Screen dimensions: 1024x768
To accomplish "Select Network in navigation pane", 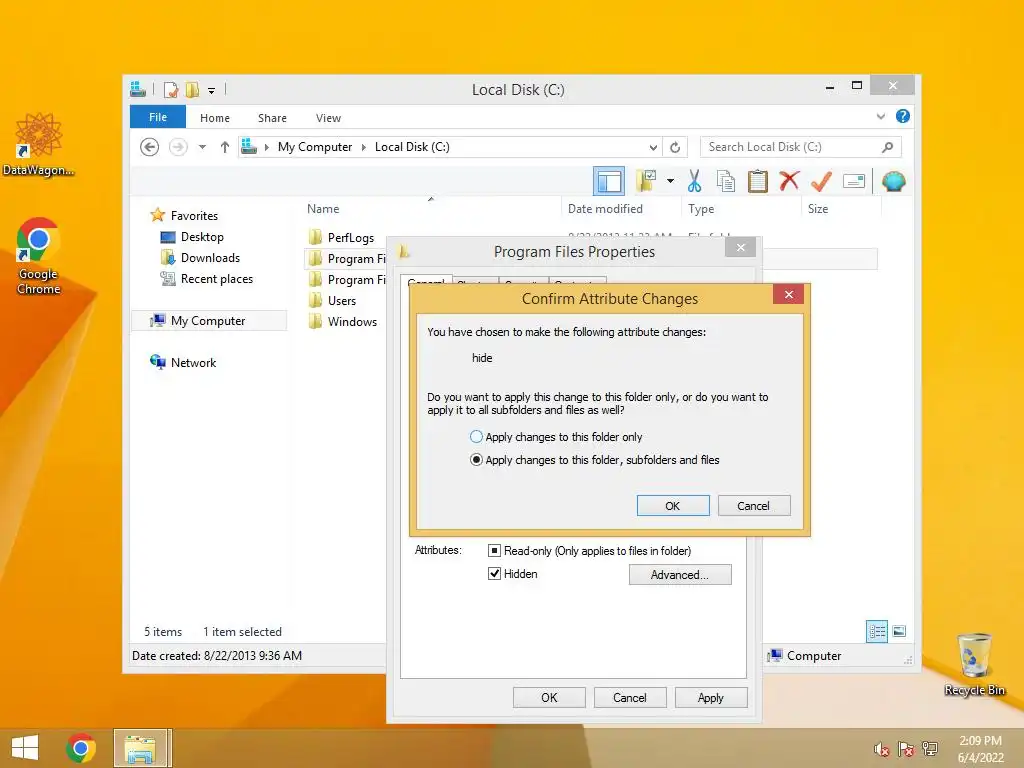I will coord(193,362).
